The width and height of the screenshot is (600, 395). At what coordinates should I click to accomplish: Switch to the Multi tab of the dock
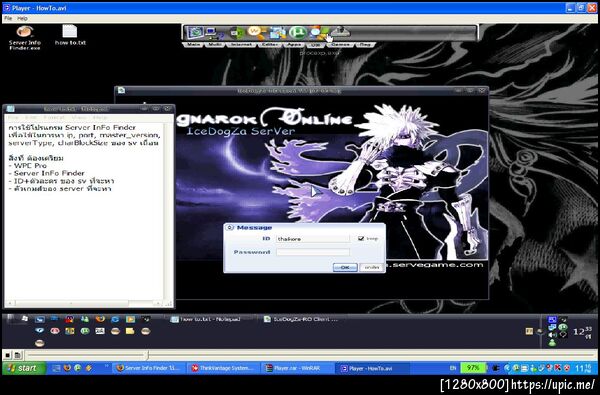[x=214, y=45]
